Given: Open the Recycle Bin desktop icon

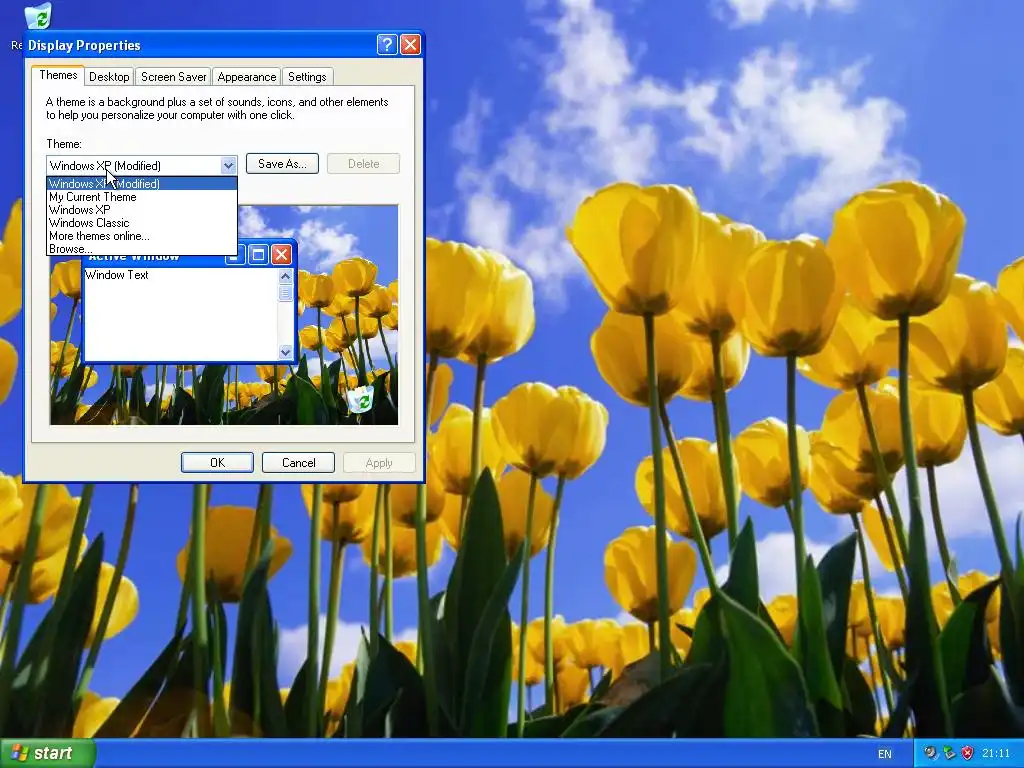Looking at the screenshot, I should [x=37, y=16].
